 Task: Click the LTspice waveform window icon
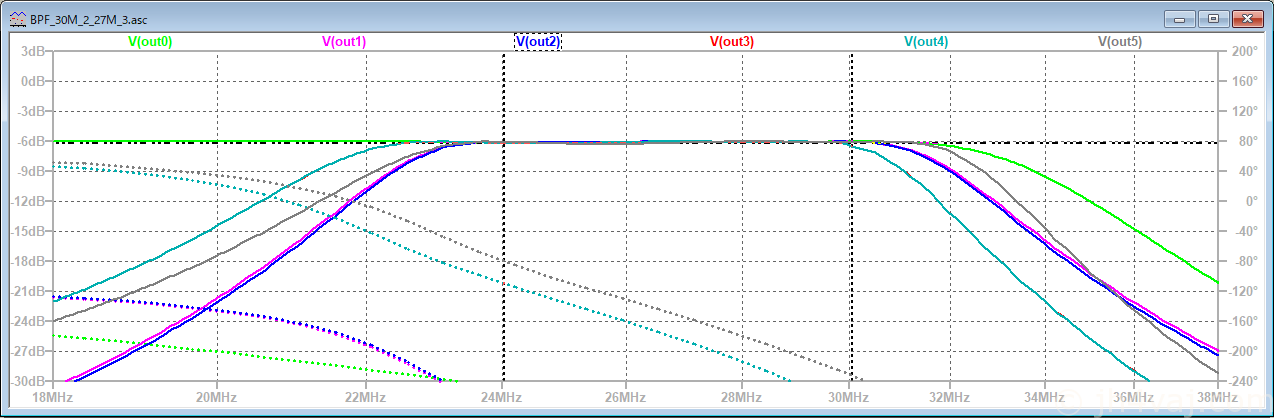(x=18, y=18)
